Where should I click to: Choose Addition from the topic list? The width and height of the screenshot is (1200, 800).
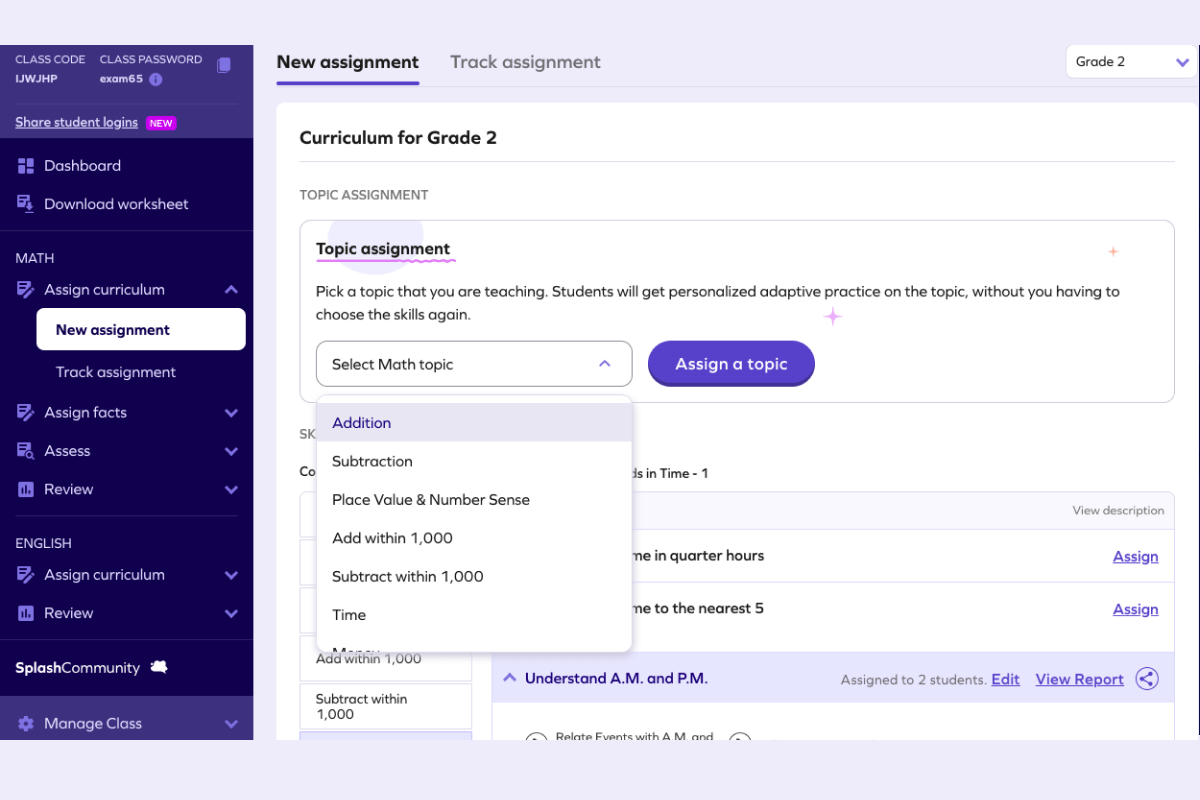474,423
